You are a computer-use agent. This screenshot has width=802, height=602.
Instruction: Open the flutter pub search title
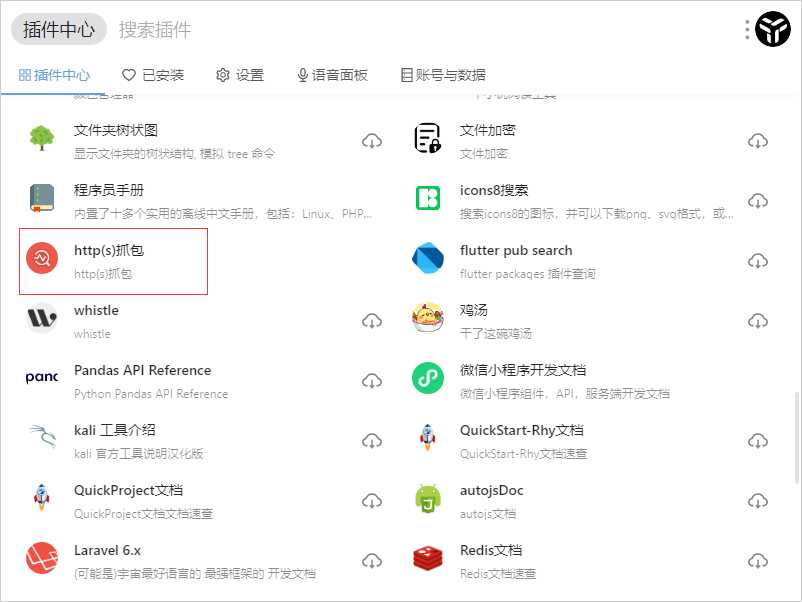click(x=516, y=250)
